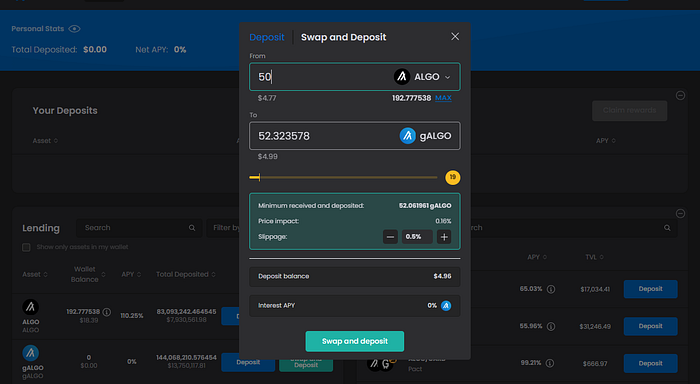This screenshot has width=700, height=384.
Task: Open the ALGO token selector dropdown
Action: tap(422, 77)
